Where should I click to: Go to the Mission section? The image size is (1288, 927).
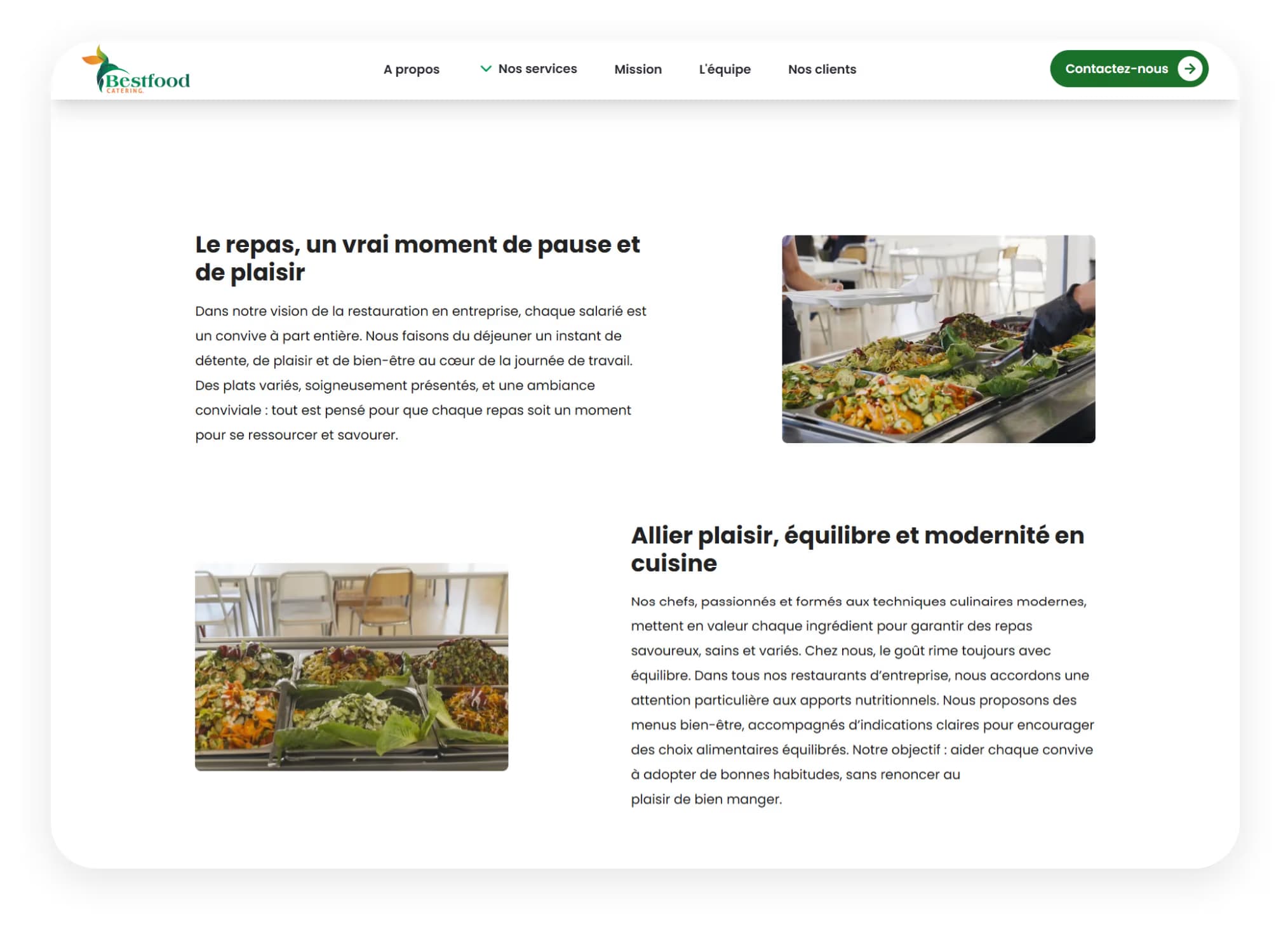click(638, 69)
